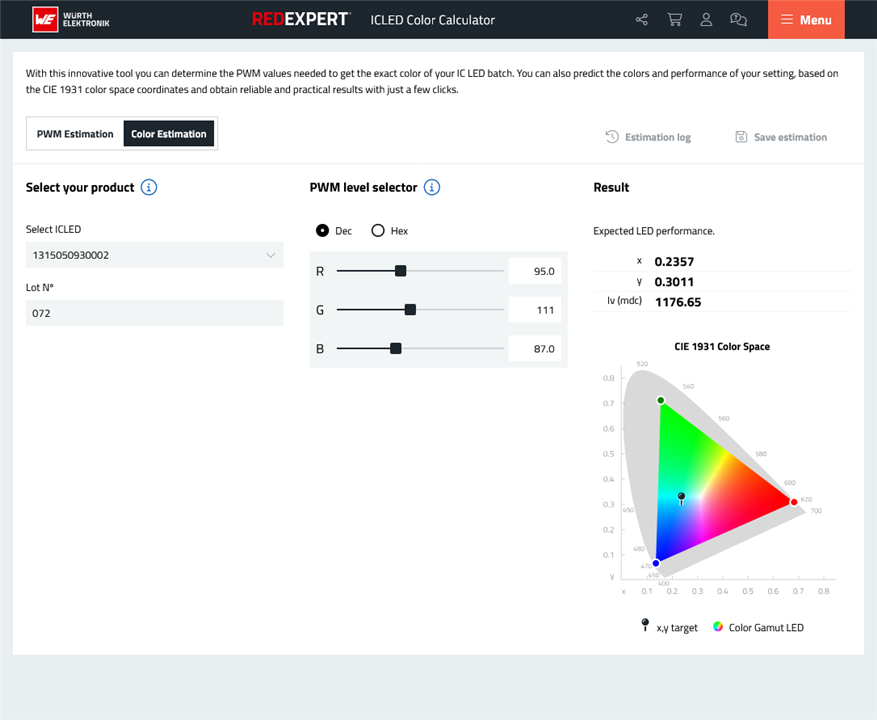Screen dimensions: 877x720
Task: Show info for Select your product
Action: [x=149, y=187]
